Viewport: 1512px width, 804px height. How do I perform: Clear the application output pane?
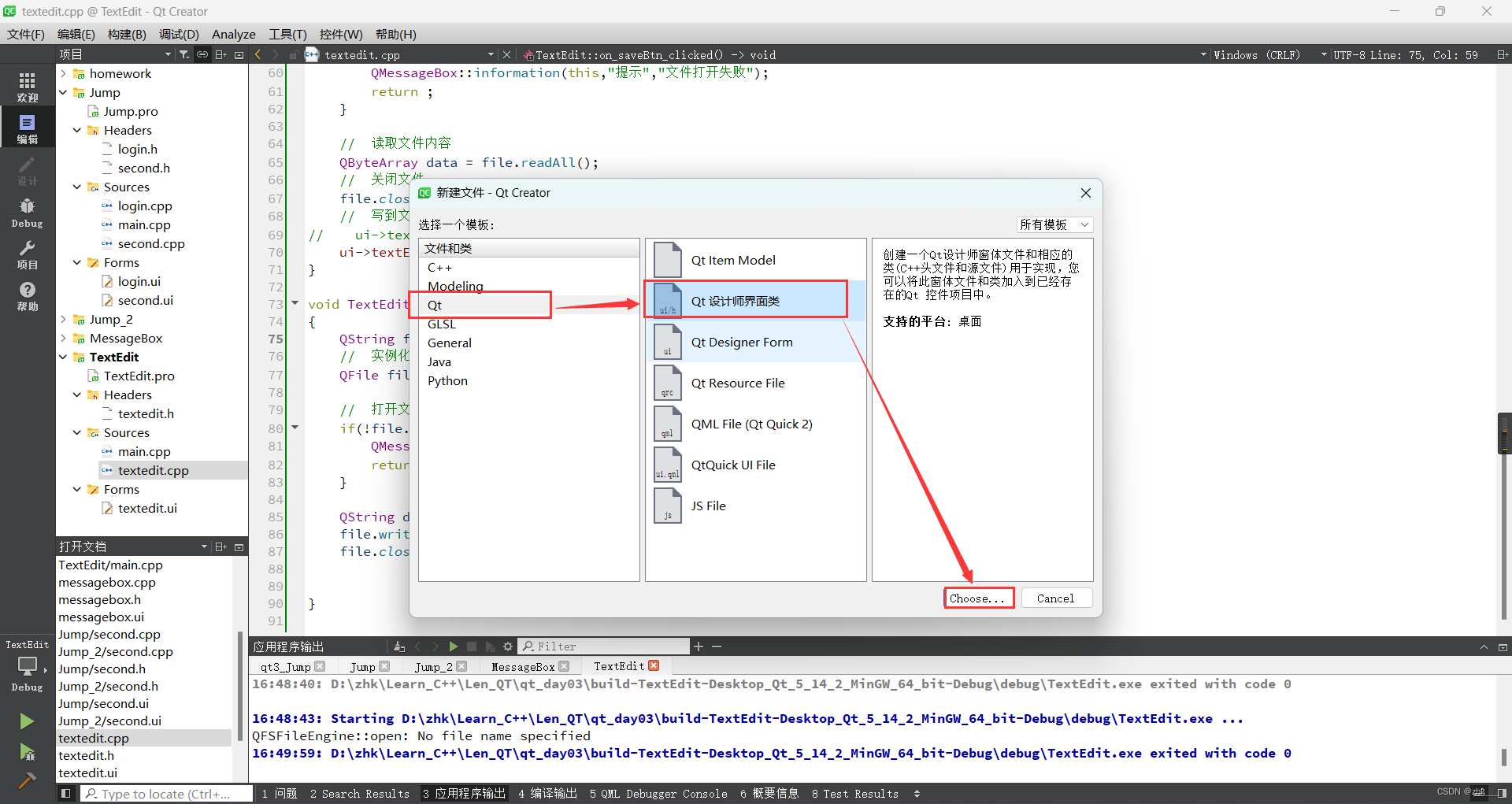[399, 647]
